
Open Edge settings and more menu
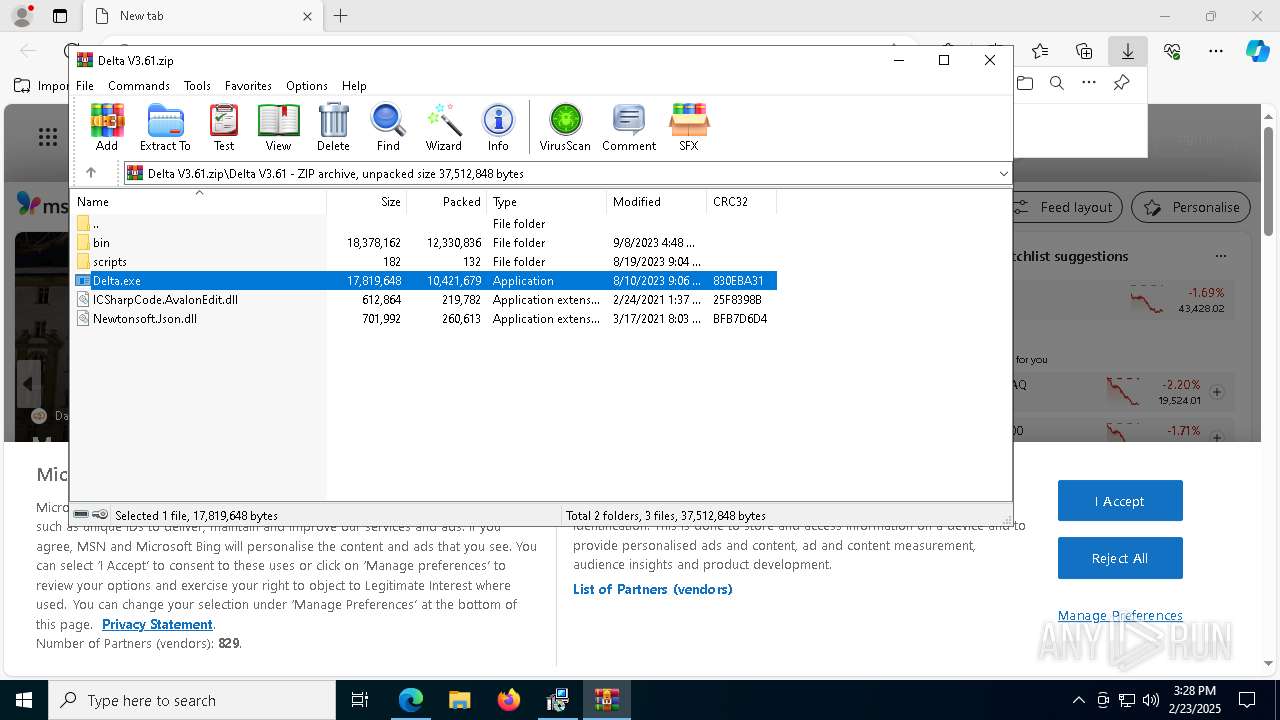1216,51
